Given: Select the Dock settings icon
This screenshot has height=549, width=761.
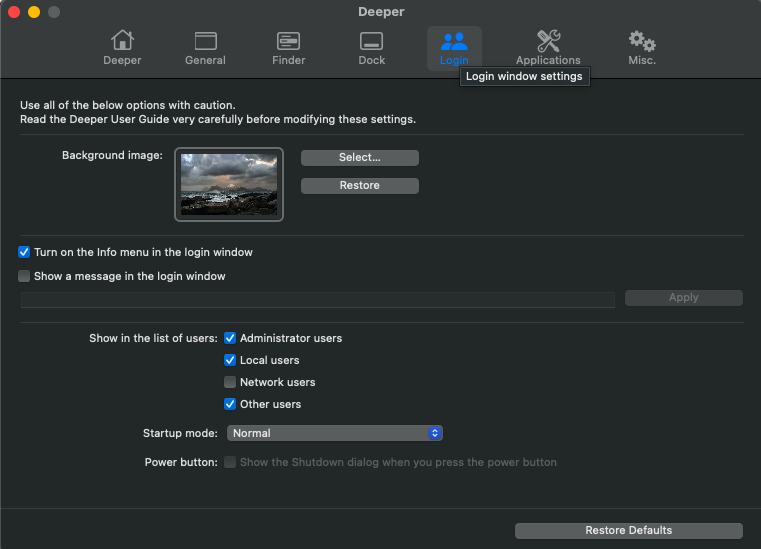Looking at the screenshot, I should point(371,48).
